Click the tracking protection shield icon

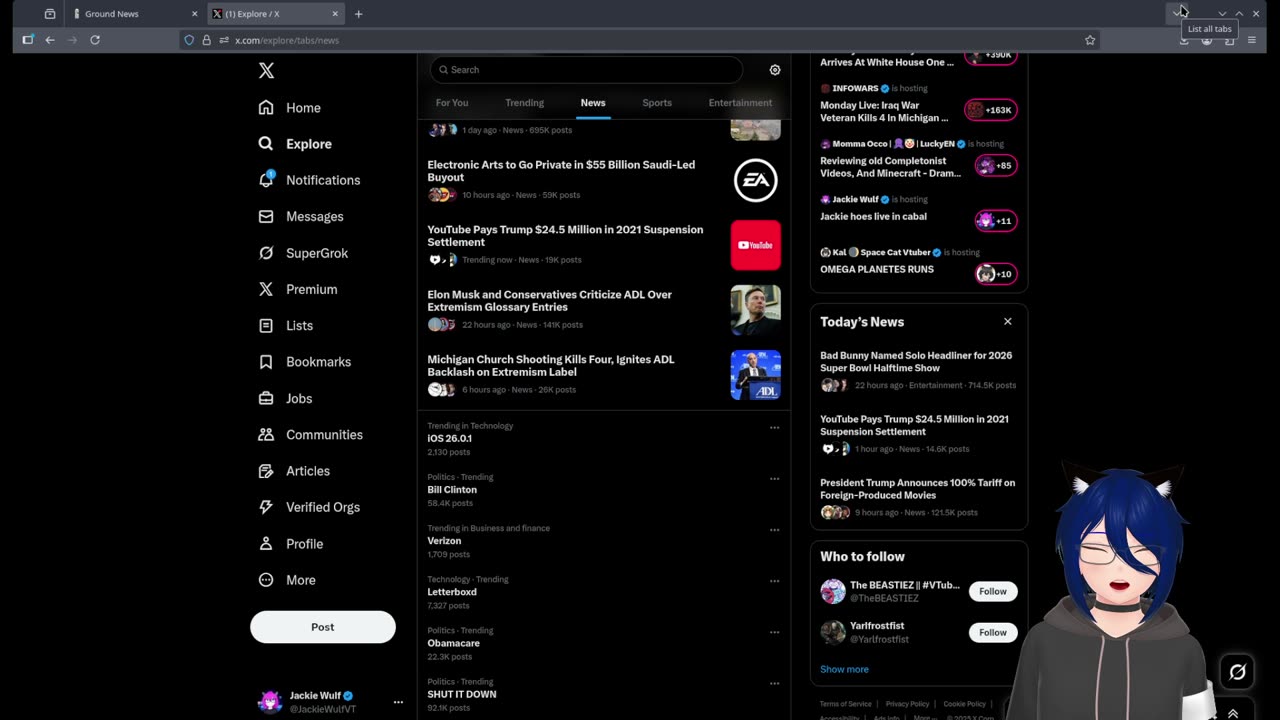pos(189,40)
